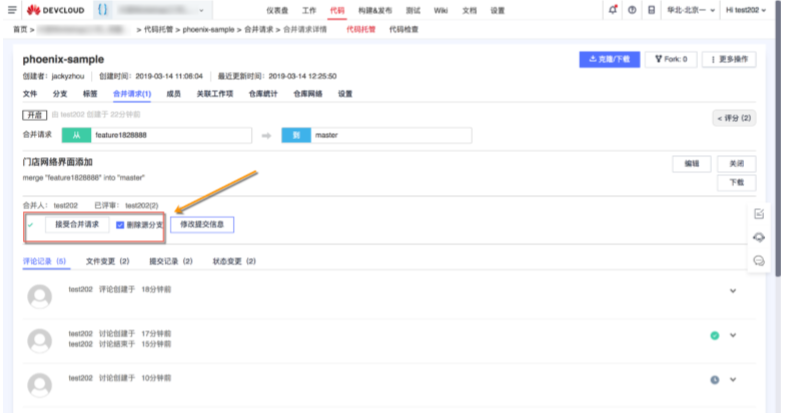Viewport: 790px width, 413px height.
Task: Open the Docs menu item
Action: click(x=470, y=10)
